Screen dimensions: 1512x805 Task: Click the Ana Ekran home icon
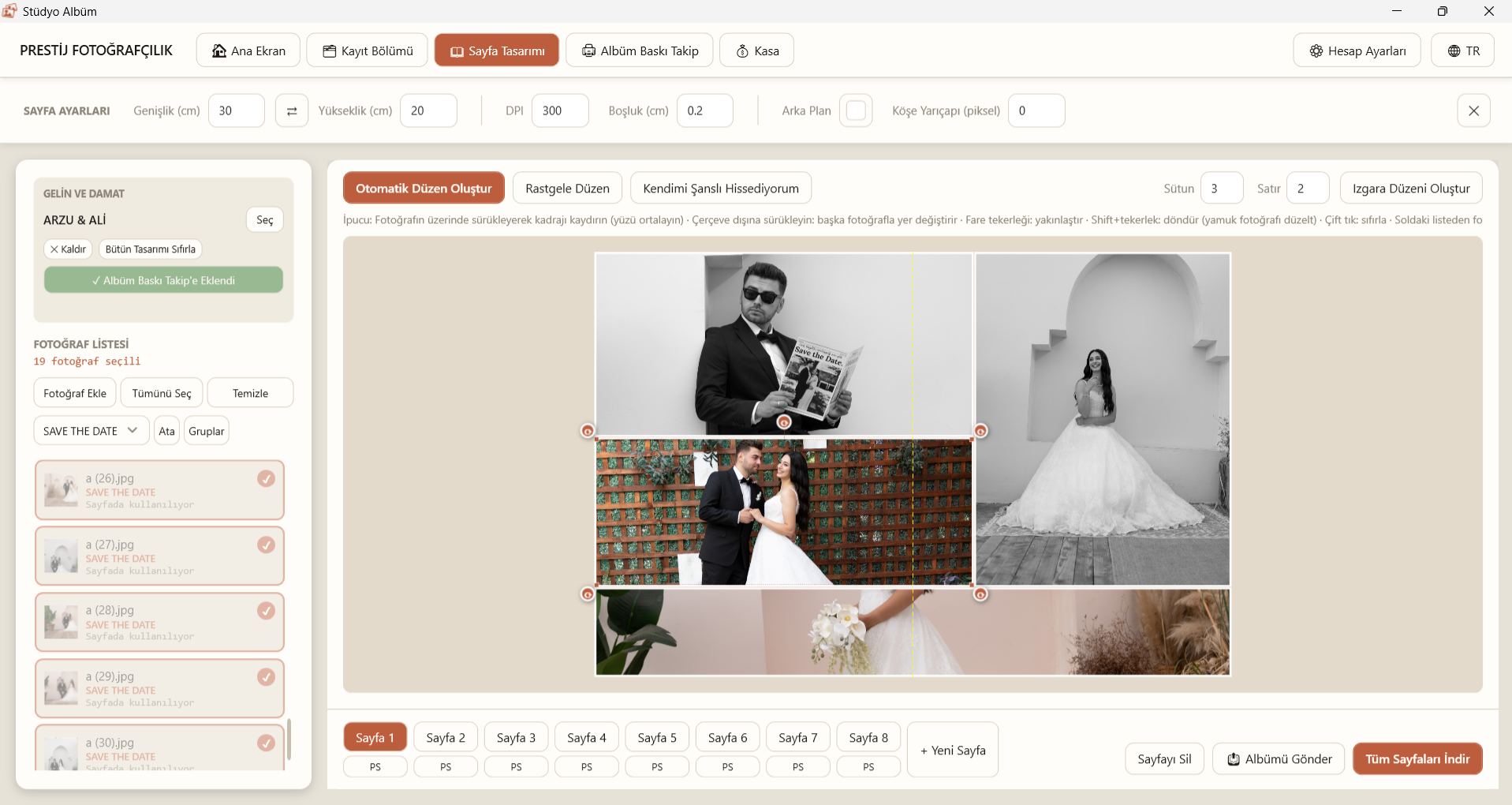pos(219,51)
